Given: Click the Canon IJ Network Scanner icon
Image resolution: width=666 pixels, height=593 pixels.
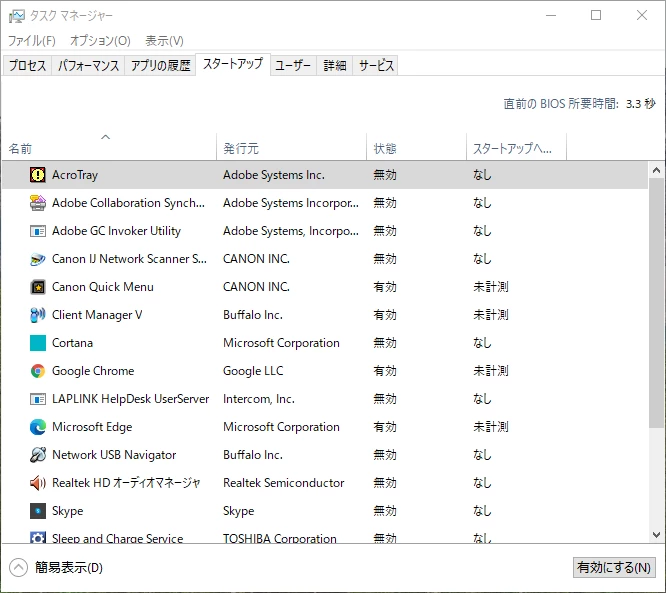Looking at the screenshot, I should pos(38,259).
